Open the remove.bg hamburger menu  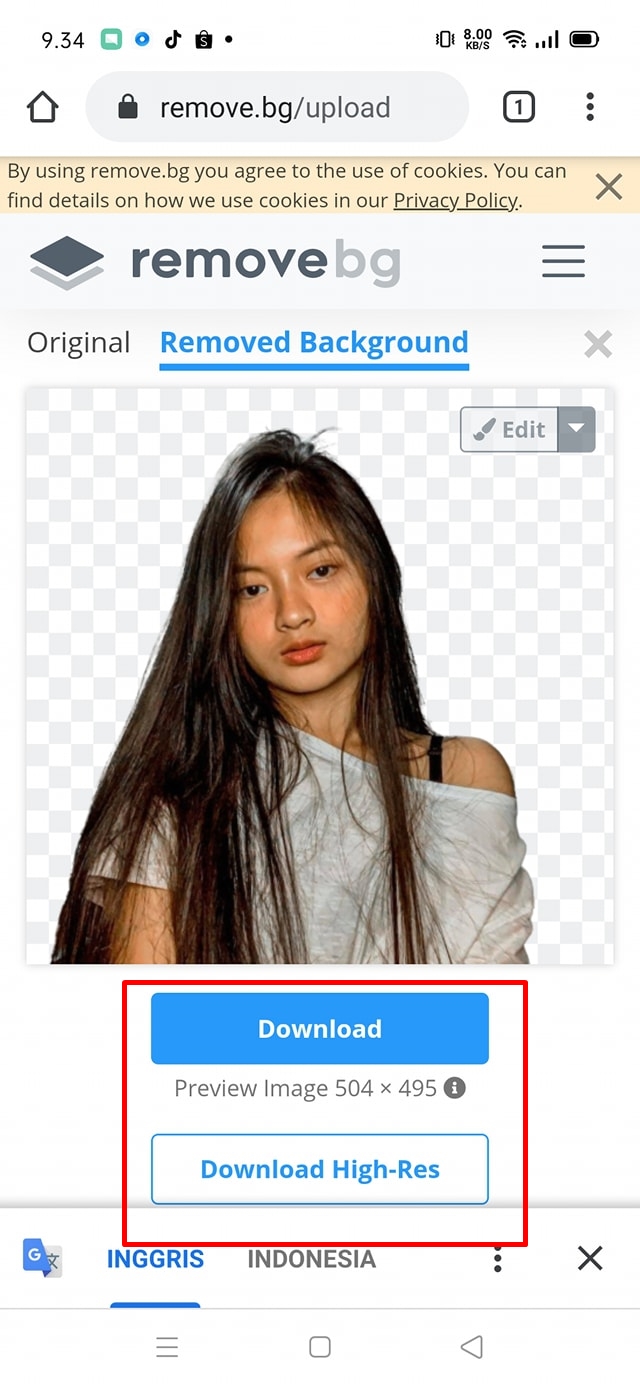coord(564,262)
